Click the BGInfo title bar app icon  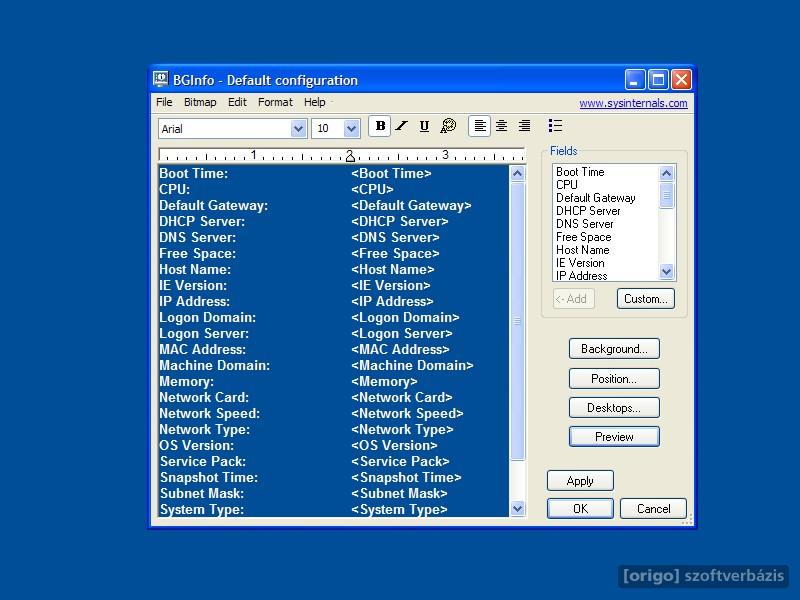(160, 79)
